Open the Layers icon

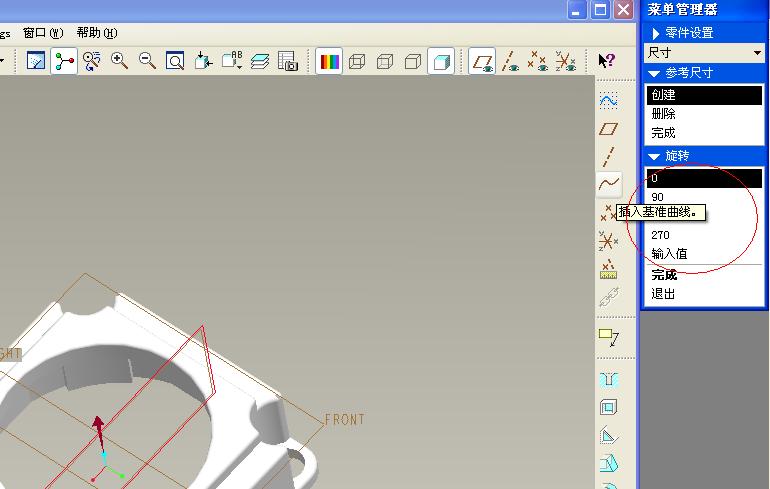coord(260,61)
